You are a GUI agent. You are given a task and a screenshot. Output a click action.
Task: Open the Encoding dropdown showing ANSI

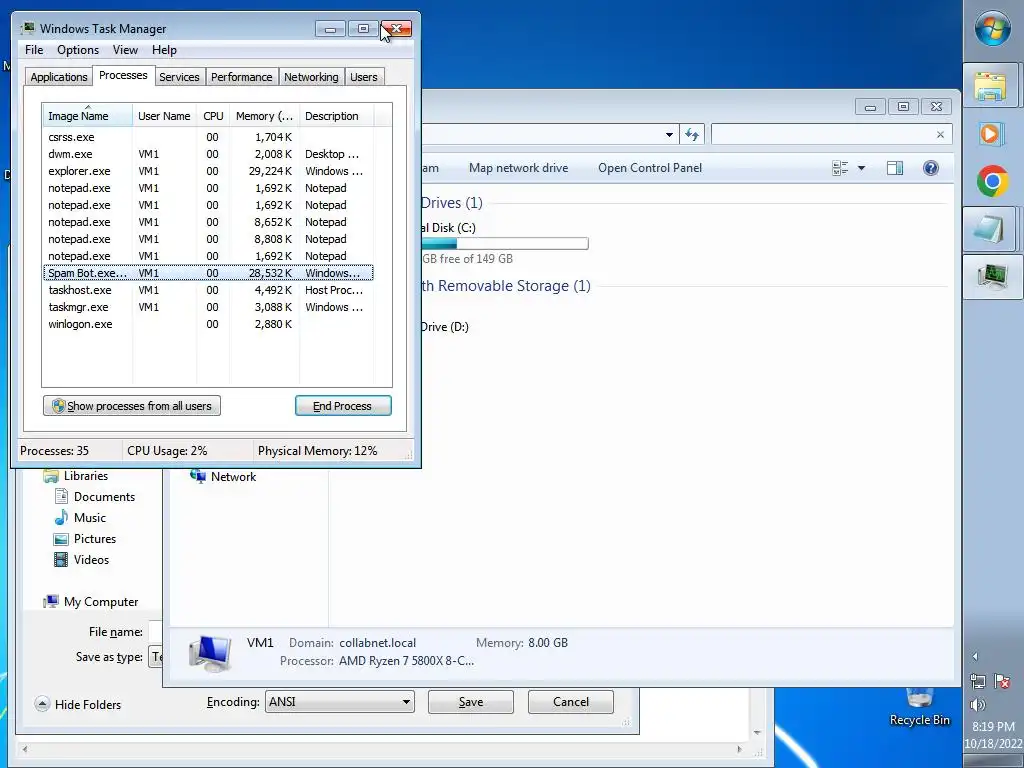coord(340,701)
